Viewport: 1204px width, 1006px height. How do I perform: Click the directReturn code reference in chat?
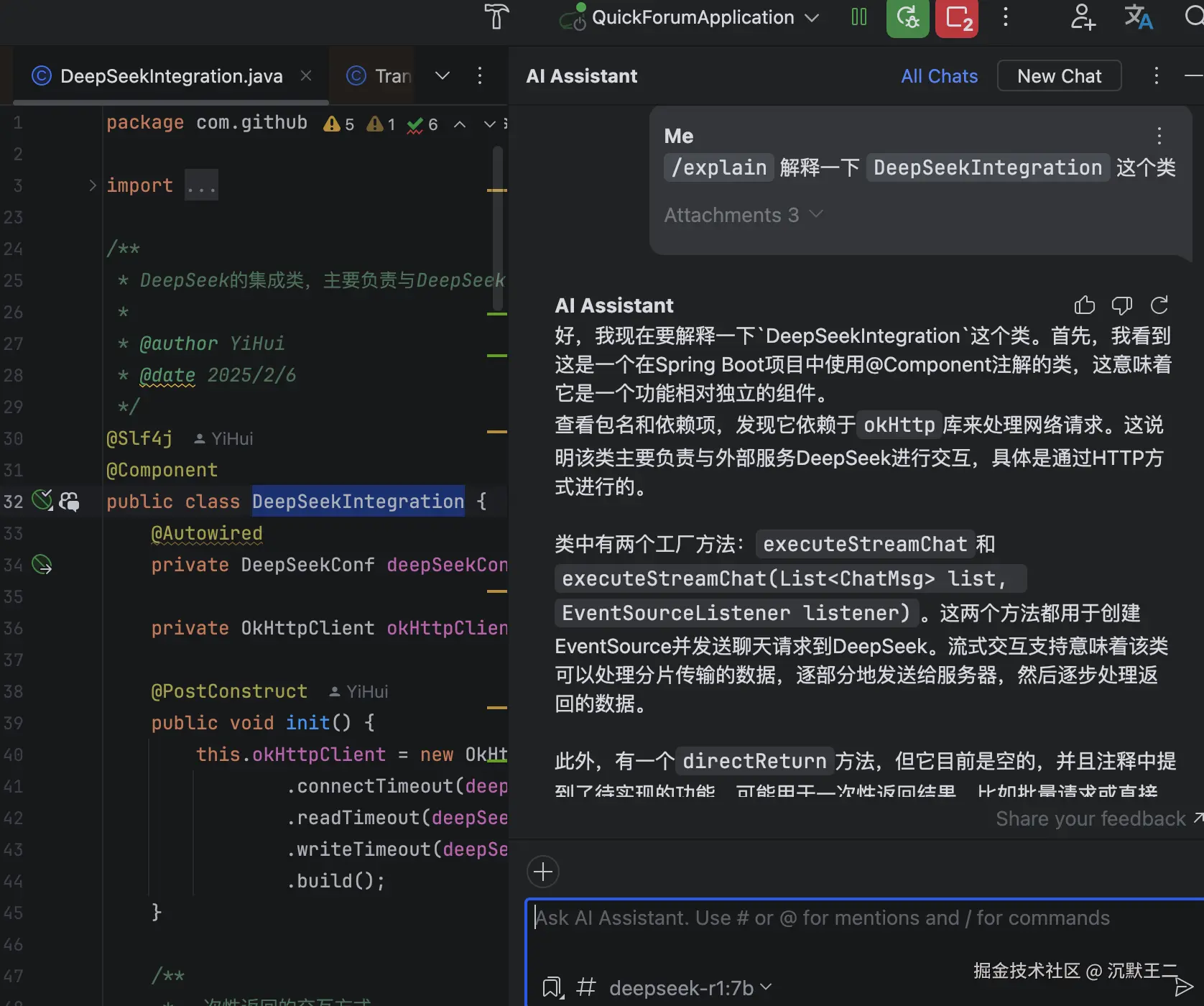click(x=754, y=761)
